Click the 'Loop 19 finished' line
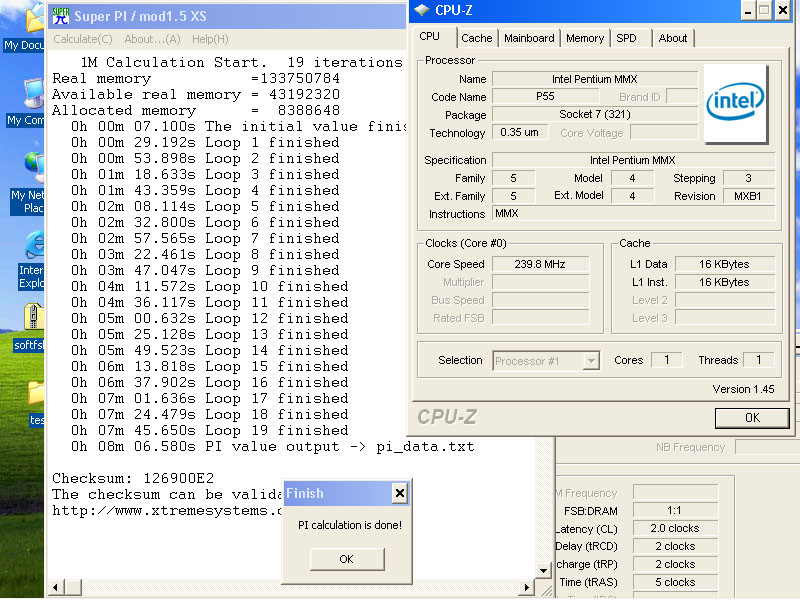This screenshot has width=800, height=600. click(x=210, y=431)
